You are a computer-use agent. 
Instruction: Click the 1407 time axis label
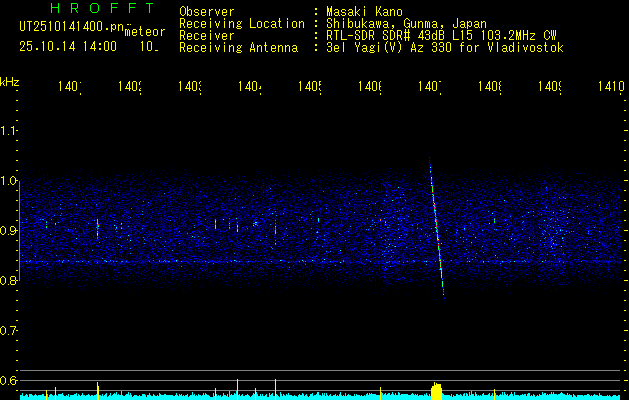point(430,86)
